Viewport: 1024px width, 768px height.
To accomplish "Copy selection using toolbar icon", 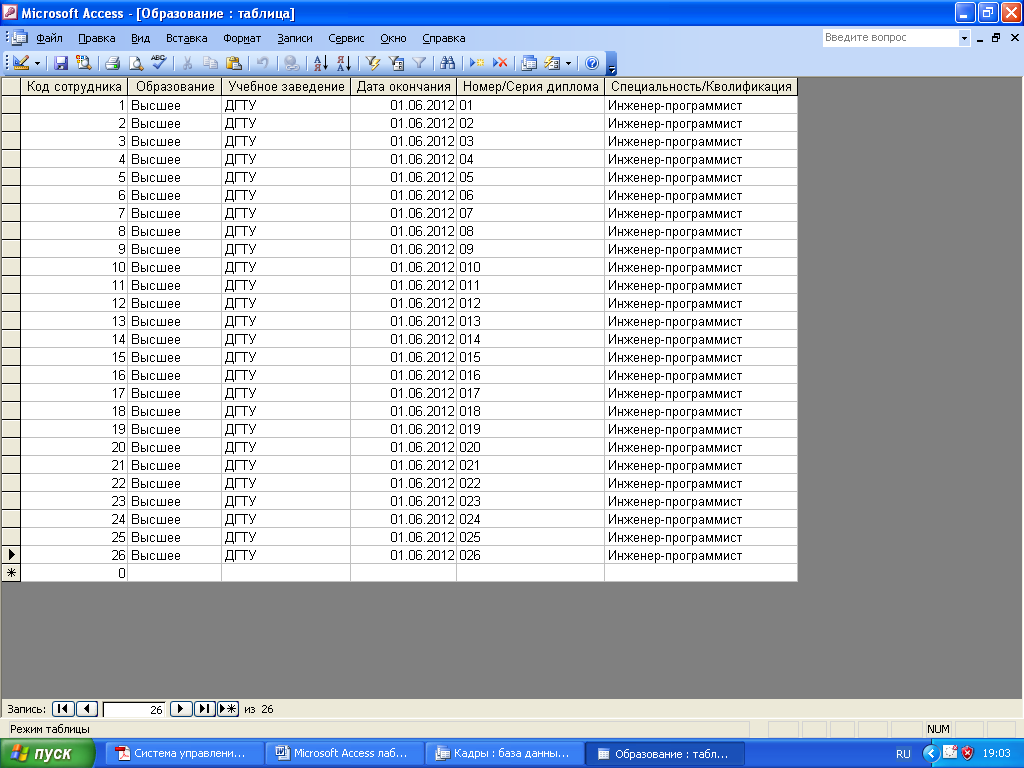I will (210, 63).
